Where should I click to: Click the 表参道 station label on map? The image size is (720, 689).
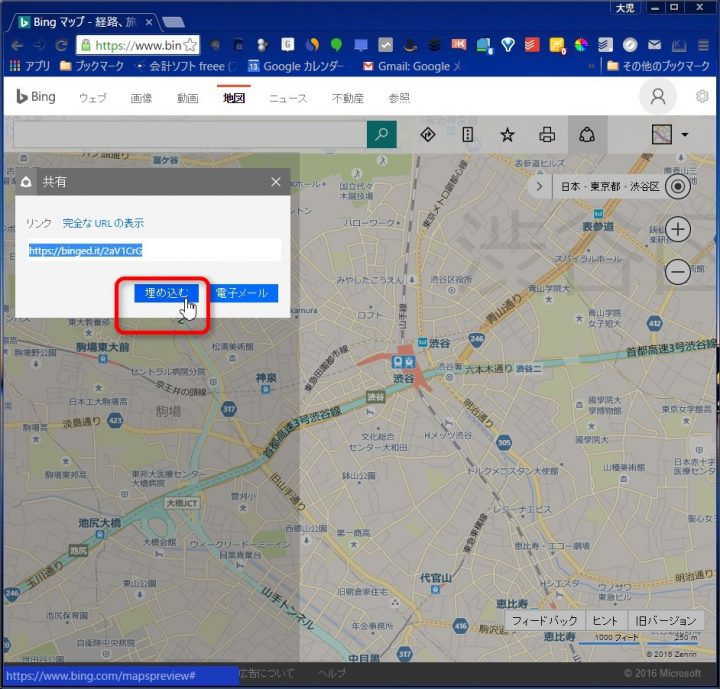coord(598,226)
